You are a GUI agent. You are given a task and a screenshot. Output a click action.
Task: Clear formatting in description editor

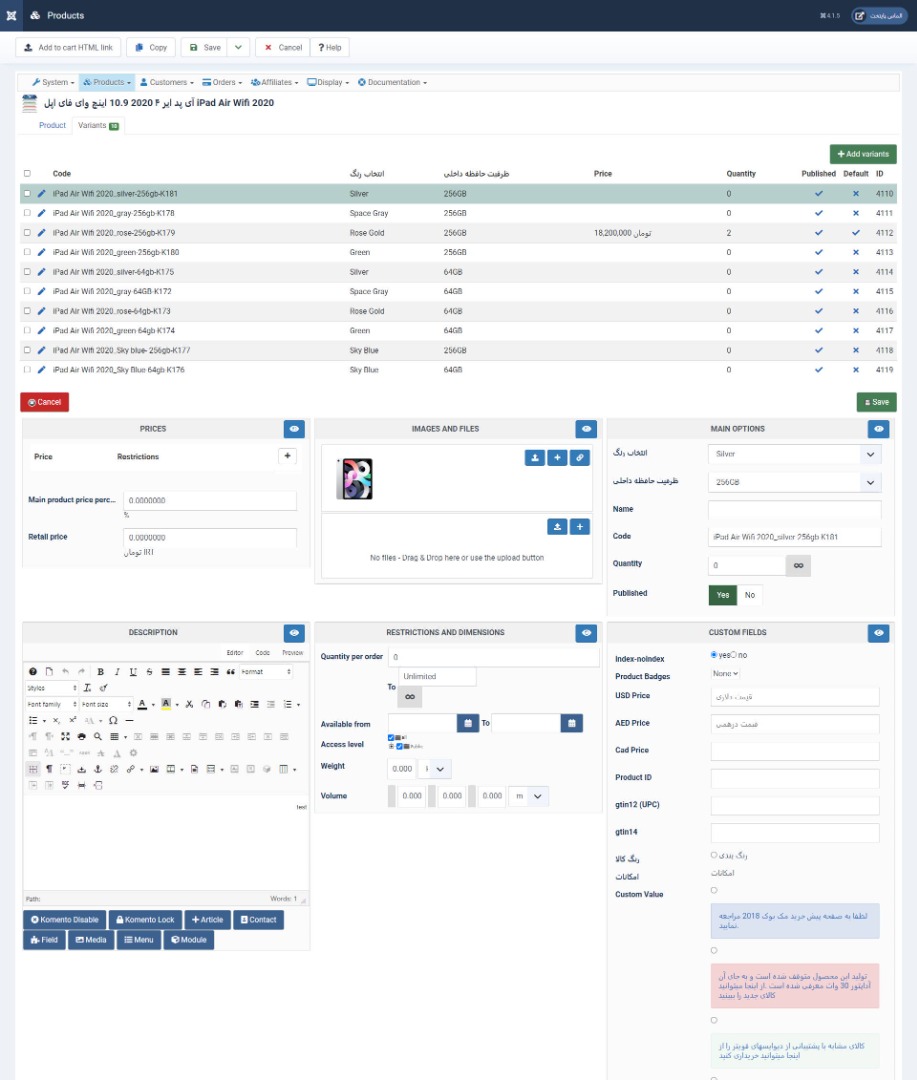pos(87,688)
